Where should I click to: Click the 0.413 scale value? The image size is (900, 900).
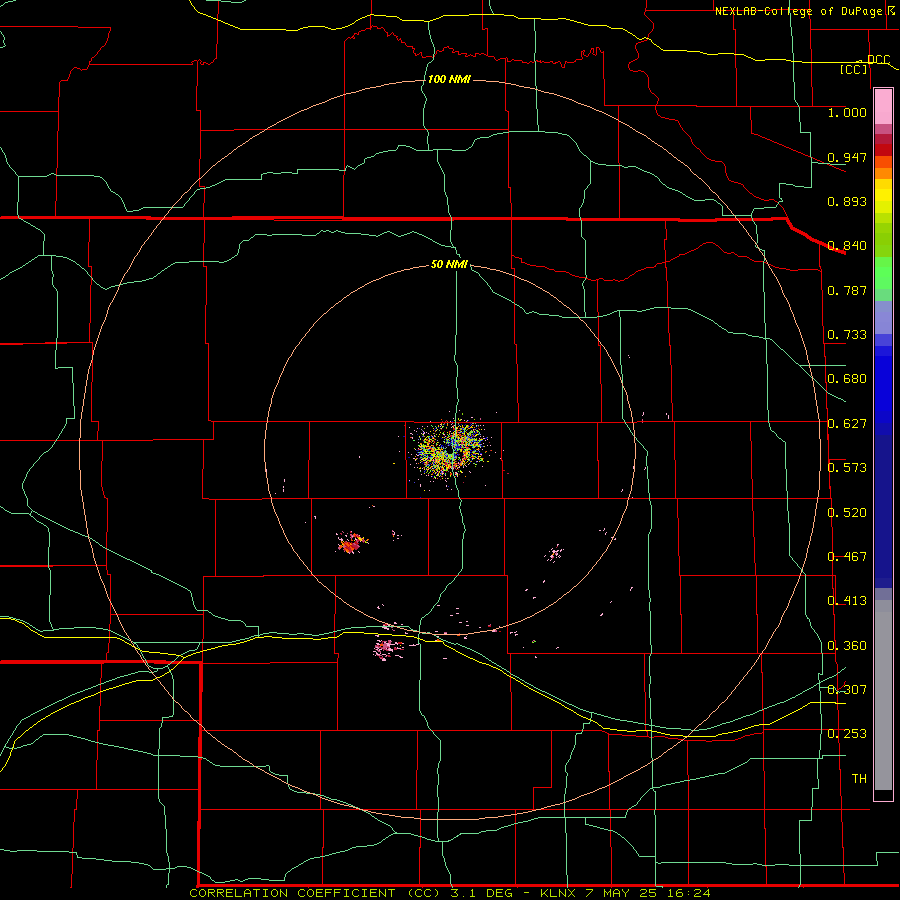pos(847,601)
